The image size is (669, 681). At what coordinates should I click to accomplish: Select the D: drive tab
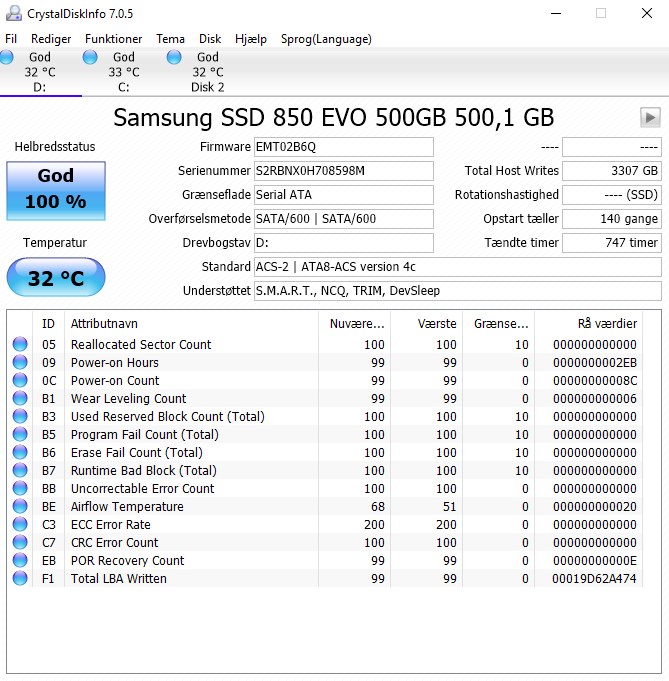pyautogui.click(x=40, y=72)
